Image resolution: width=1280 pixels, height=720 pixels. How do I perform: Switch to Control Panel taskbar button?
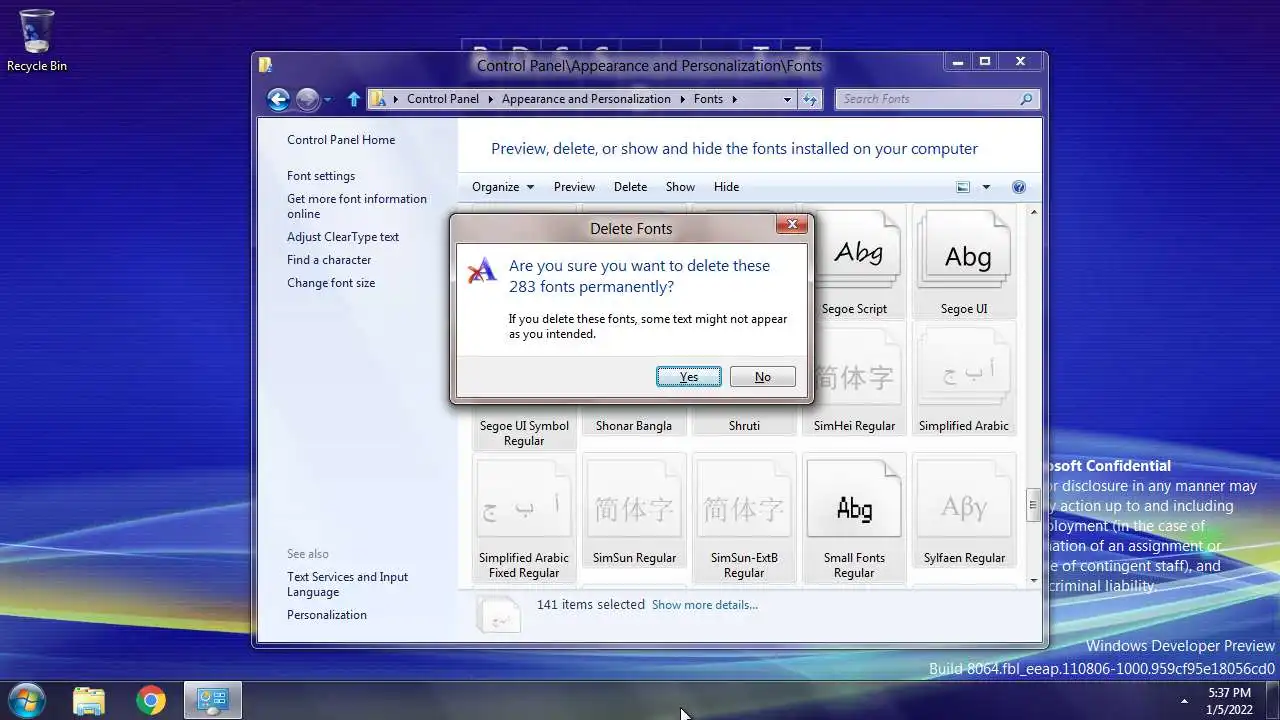(212, 700)
